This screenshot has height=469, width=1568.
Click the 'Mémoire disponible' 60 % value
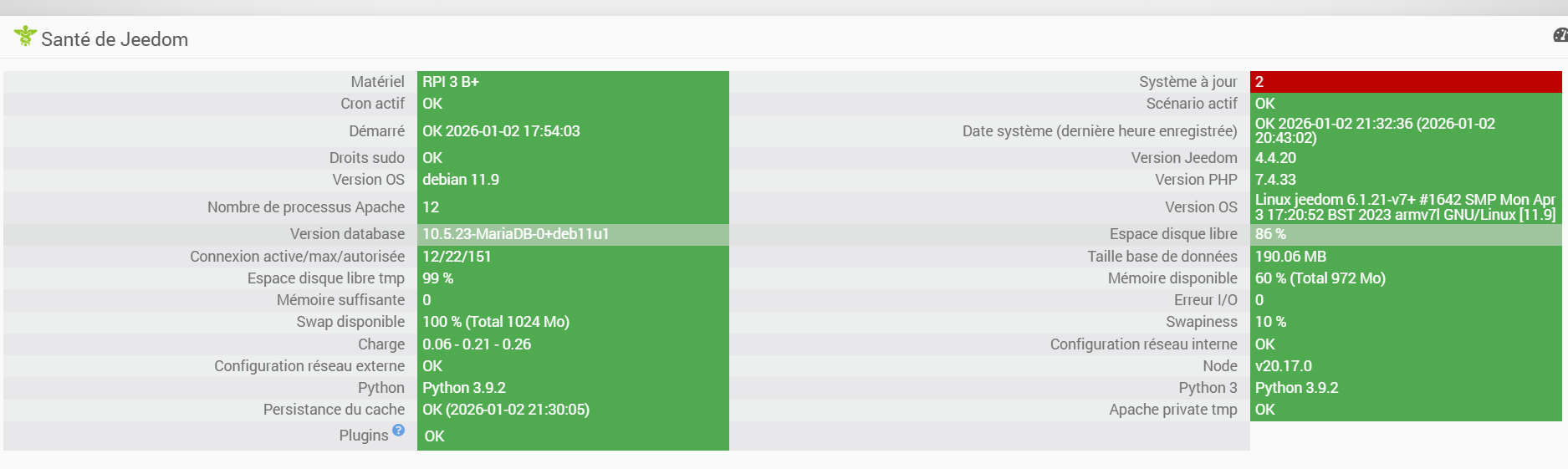(1320, 278)
